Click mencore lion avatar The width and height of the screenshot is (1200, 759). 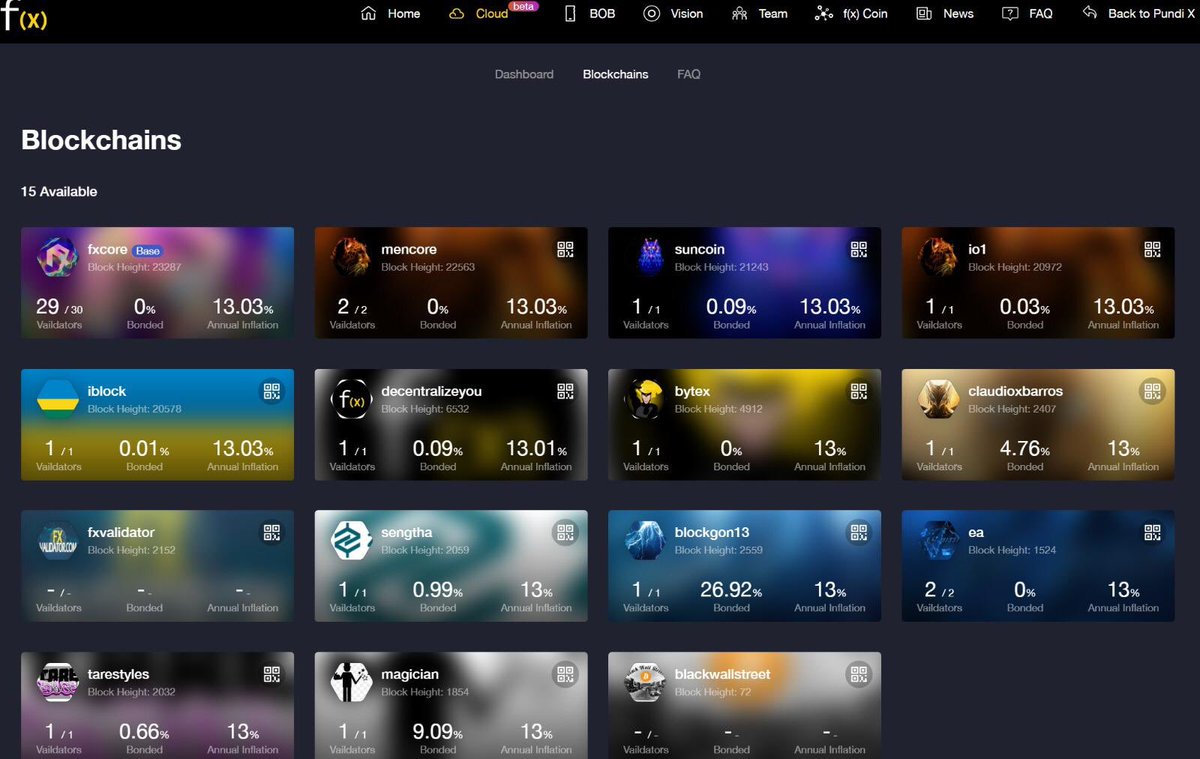(x=351, y=257)
